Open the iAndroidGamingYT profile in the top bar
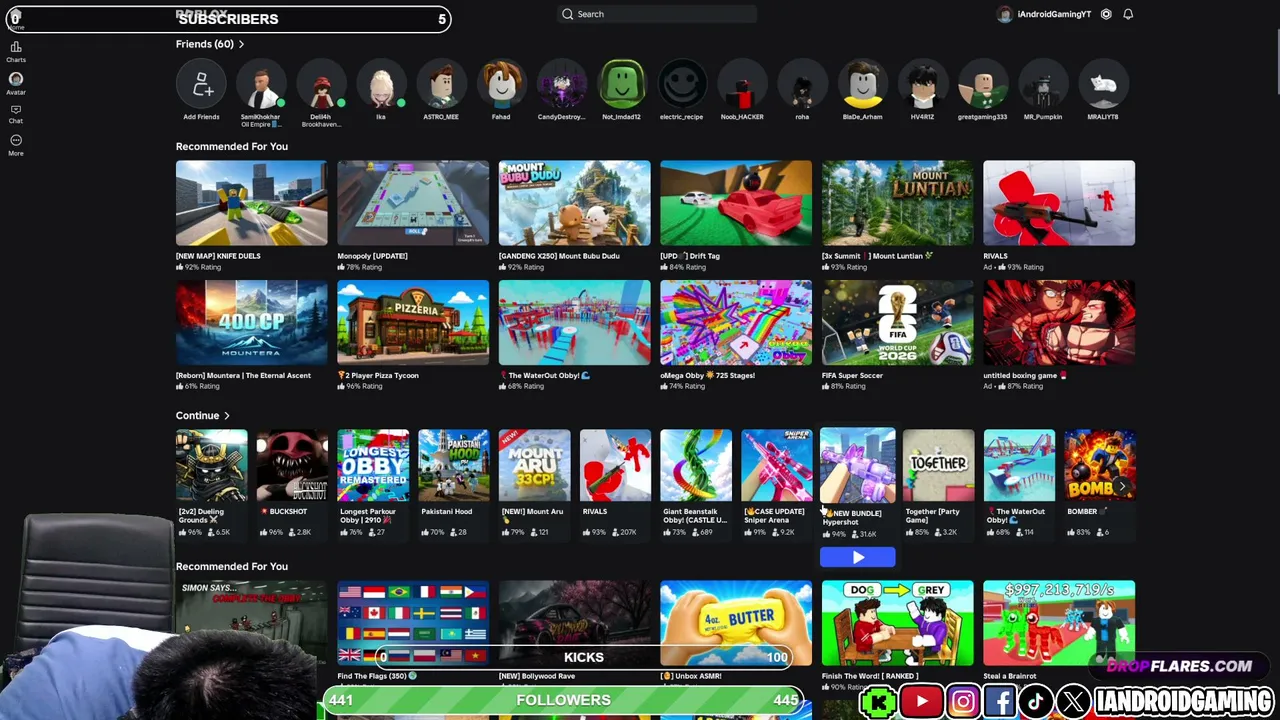 (1044, 14)
